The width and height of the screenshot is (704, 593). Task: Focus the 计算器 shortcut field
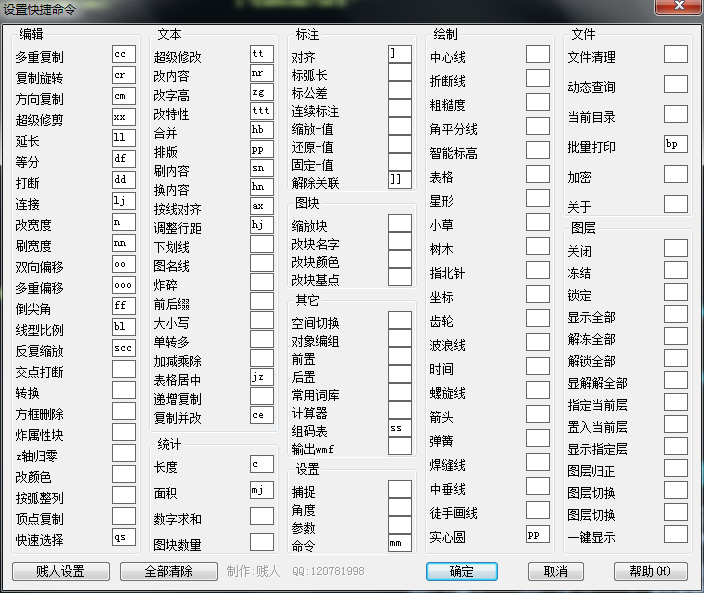click(400, 410)
